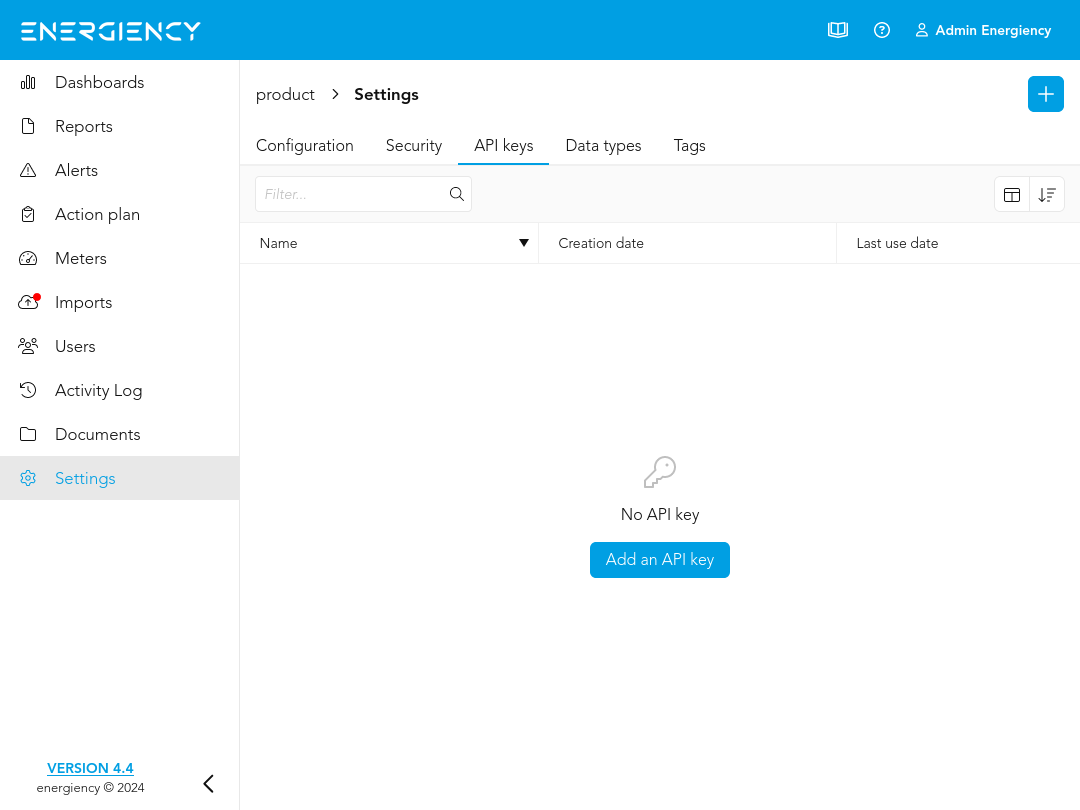Open Dashboards from the sidebar
This screenshot has width=1080, height=810.
click(x=99, y=82)
